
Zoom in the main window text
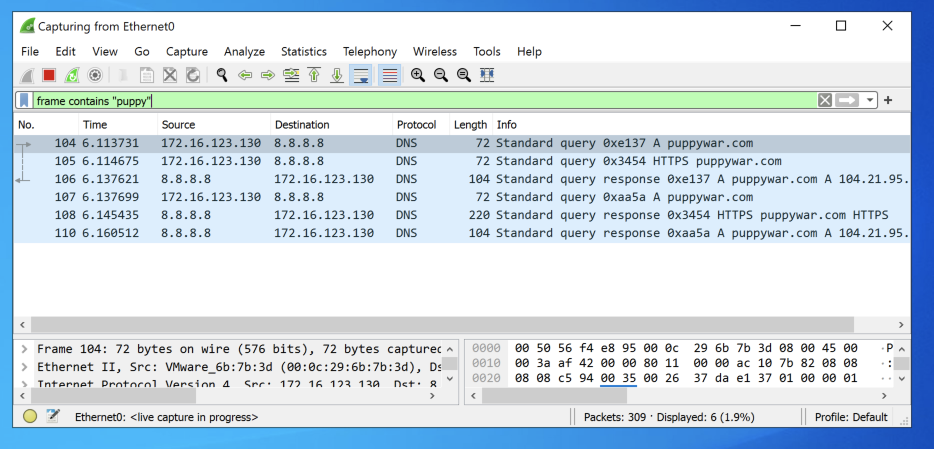pyautogui.click(x=418, y=76)
